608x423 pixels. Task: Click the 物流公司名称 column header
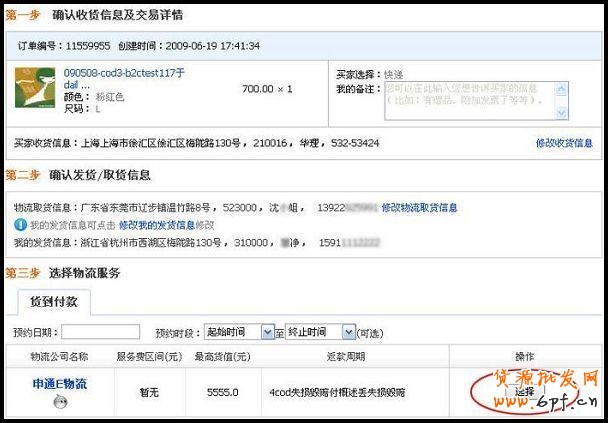pyautogui.click(x=60, y=357)
